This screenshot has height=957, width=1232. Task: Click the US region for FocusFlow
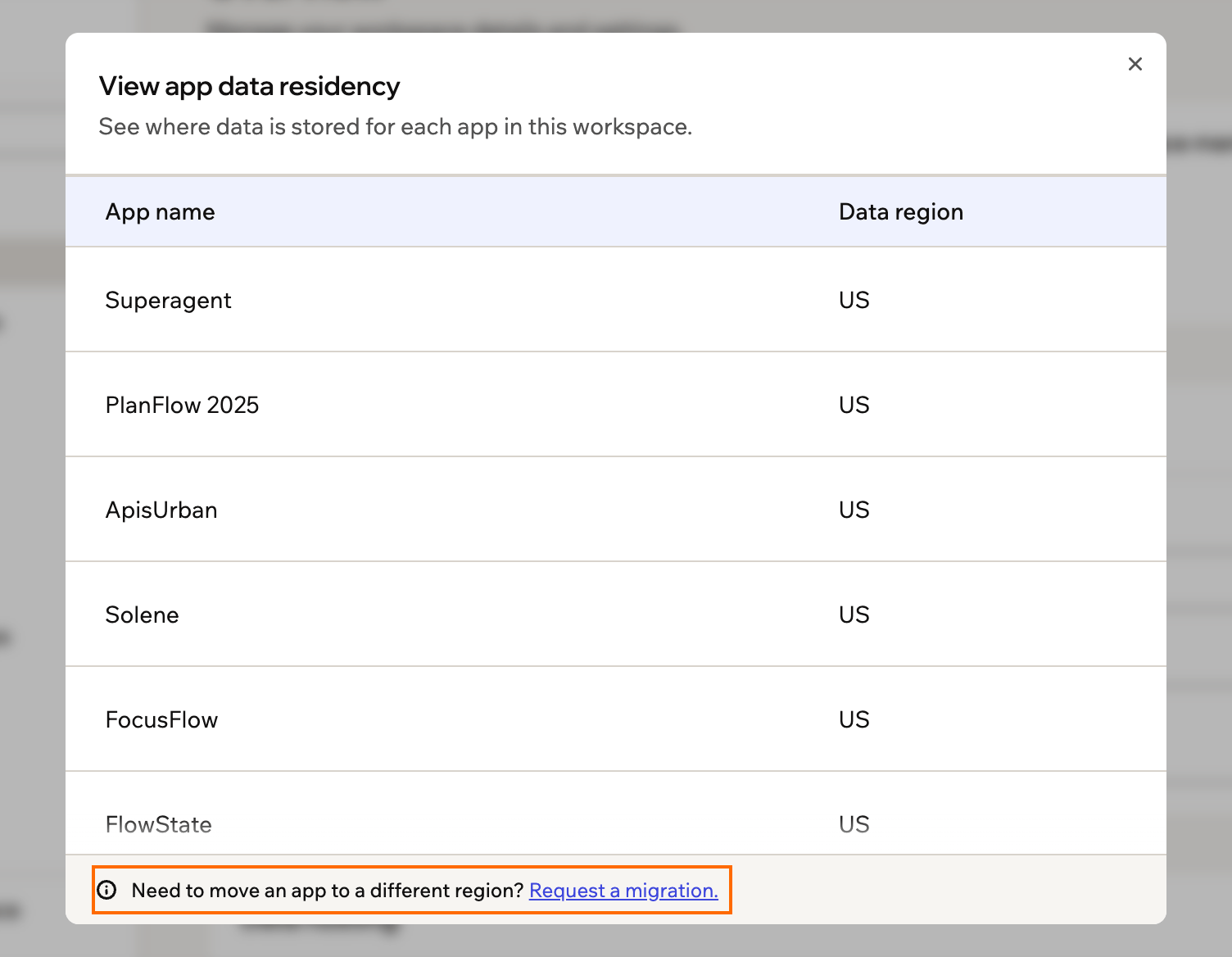pyautogui.click(x=854, y=719)
